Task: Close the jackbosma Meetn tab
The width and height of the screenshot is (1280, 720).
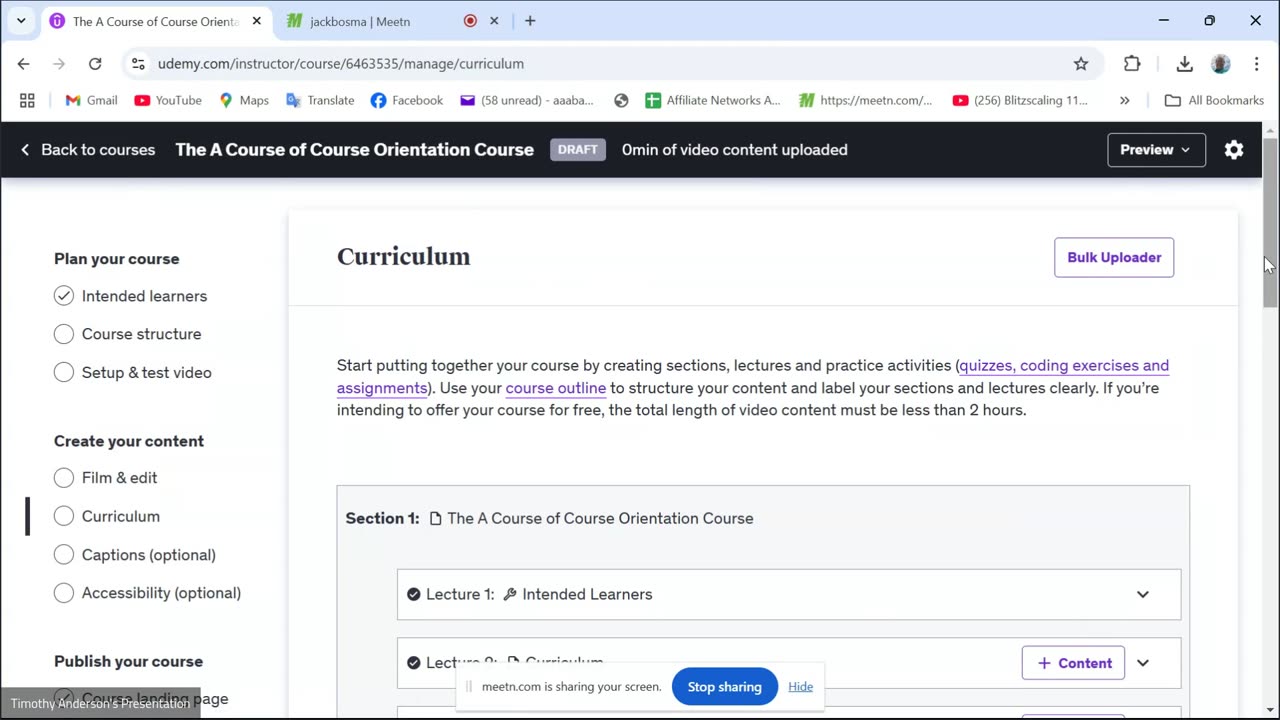Action: (494, 20)
